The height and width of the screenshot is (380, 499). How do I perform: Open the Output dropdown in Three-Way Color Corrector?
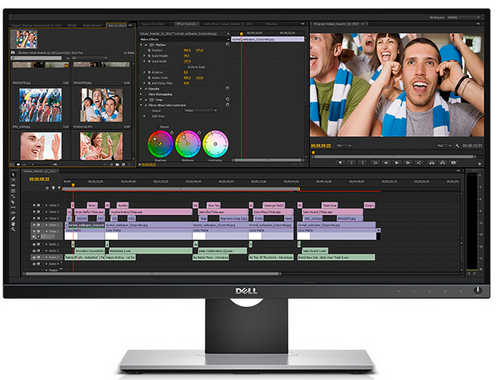point(201,110)
